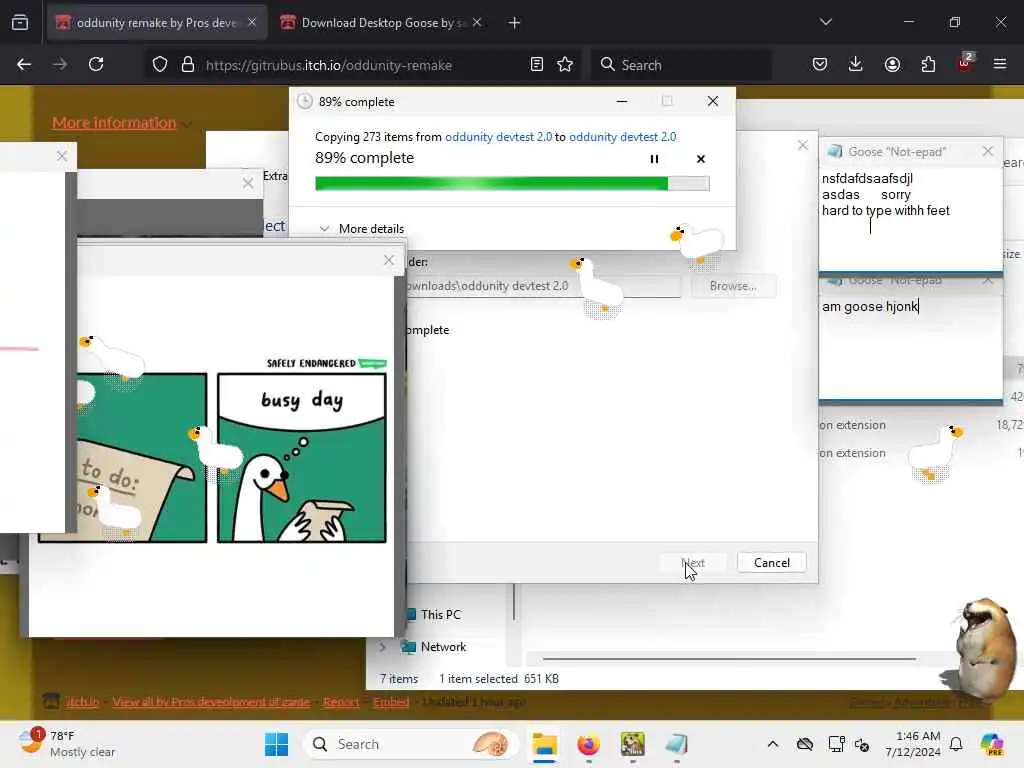The image size is (1024, 768).
Task: Toggle reader view icon
Action: pos(537,65)
